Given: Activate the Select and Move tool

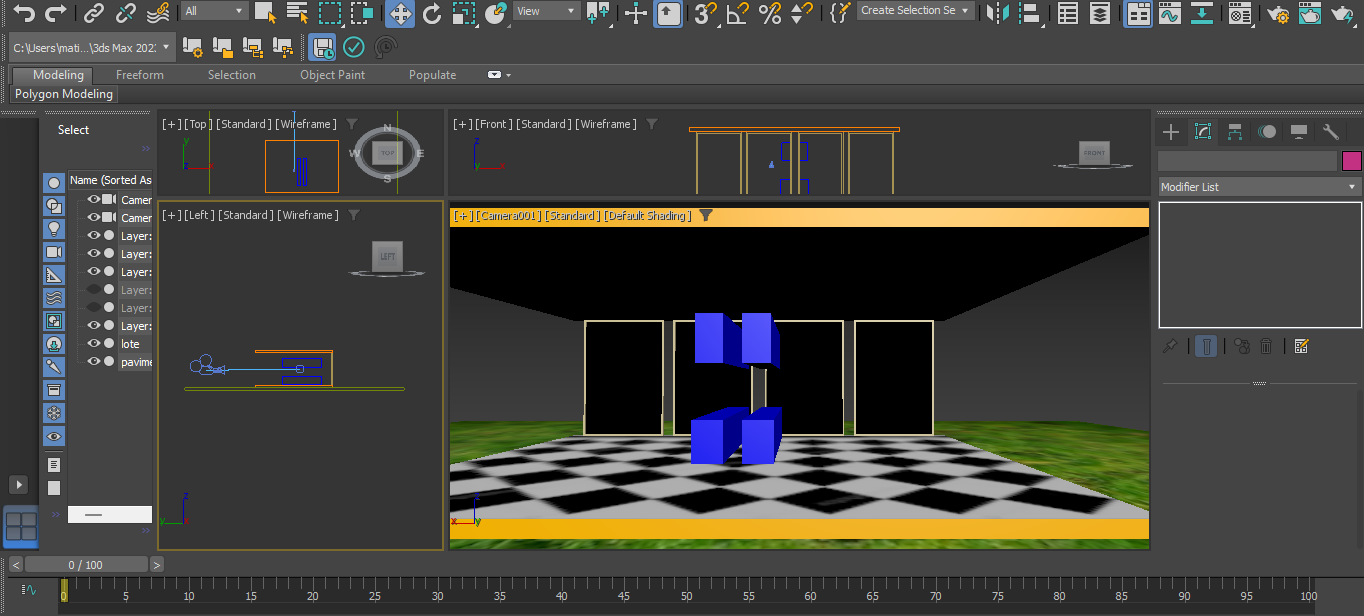Looking at the screenshot, I should pyautogui.click(x=400, y=13).
